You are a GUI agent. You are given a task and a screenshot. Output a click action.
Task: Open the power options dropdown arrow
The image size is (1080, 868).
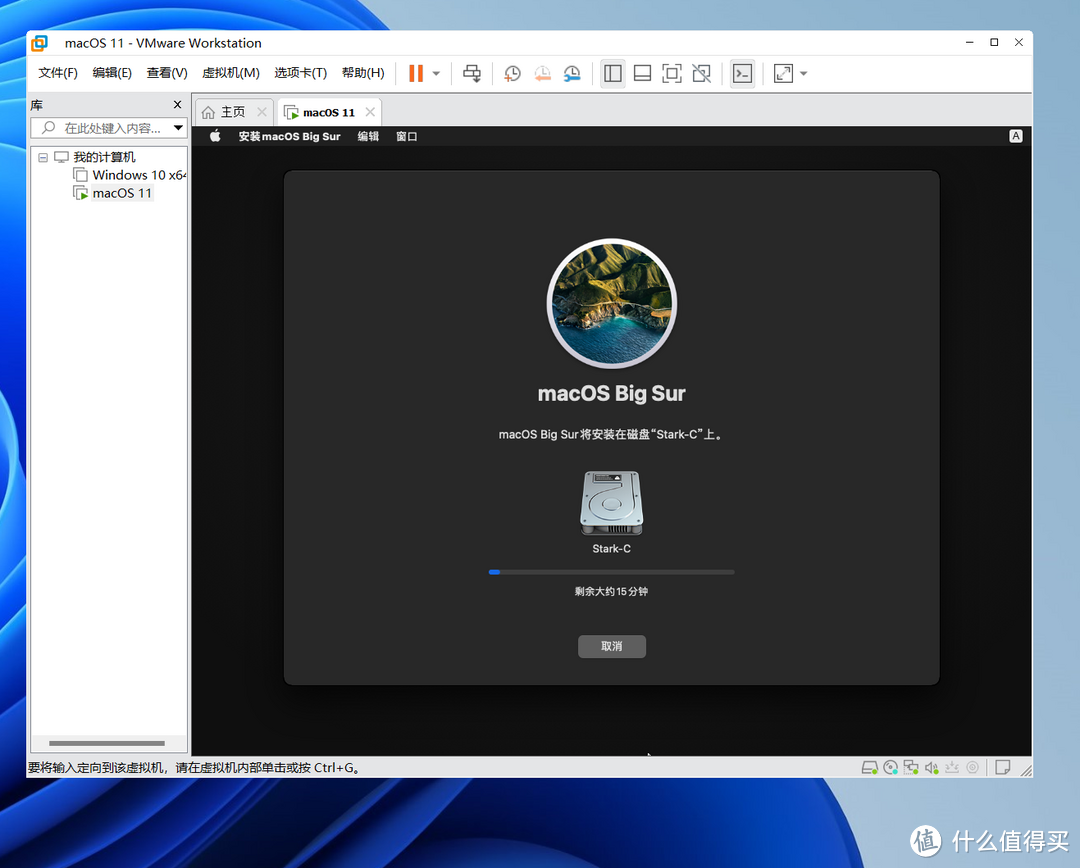pyautogui.click(x=436, y=74)
